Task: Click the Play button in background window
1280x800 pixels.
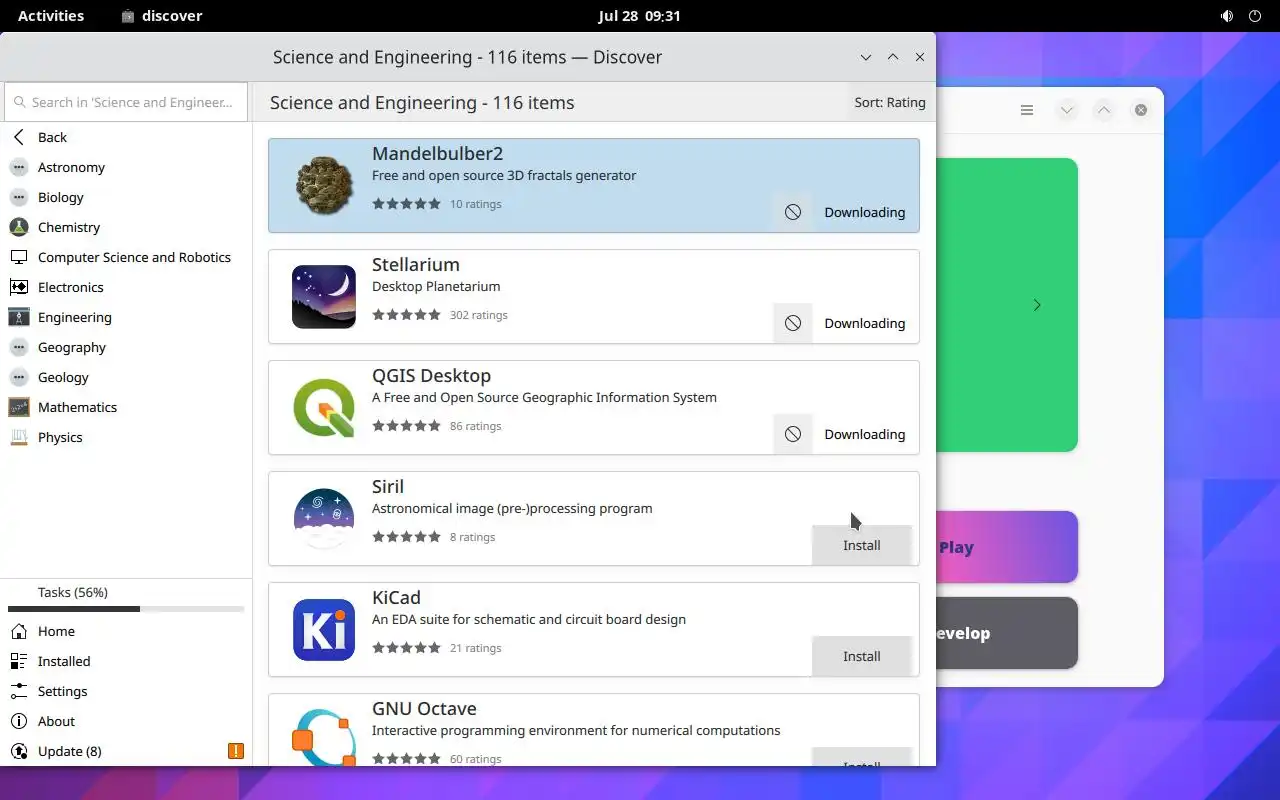Action: point(1006,547)
